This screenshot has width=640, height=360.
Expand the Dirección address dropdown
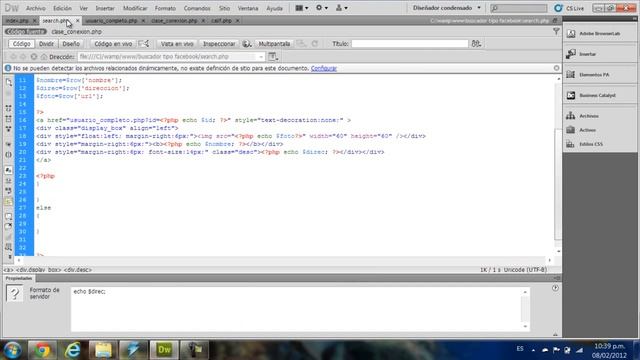261,57
